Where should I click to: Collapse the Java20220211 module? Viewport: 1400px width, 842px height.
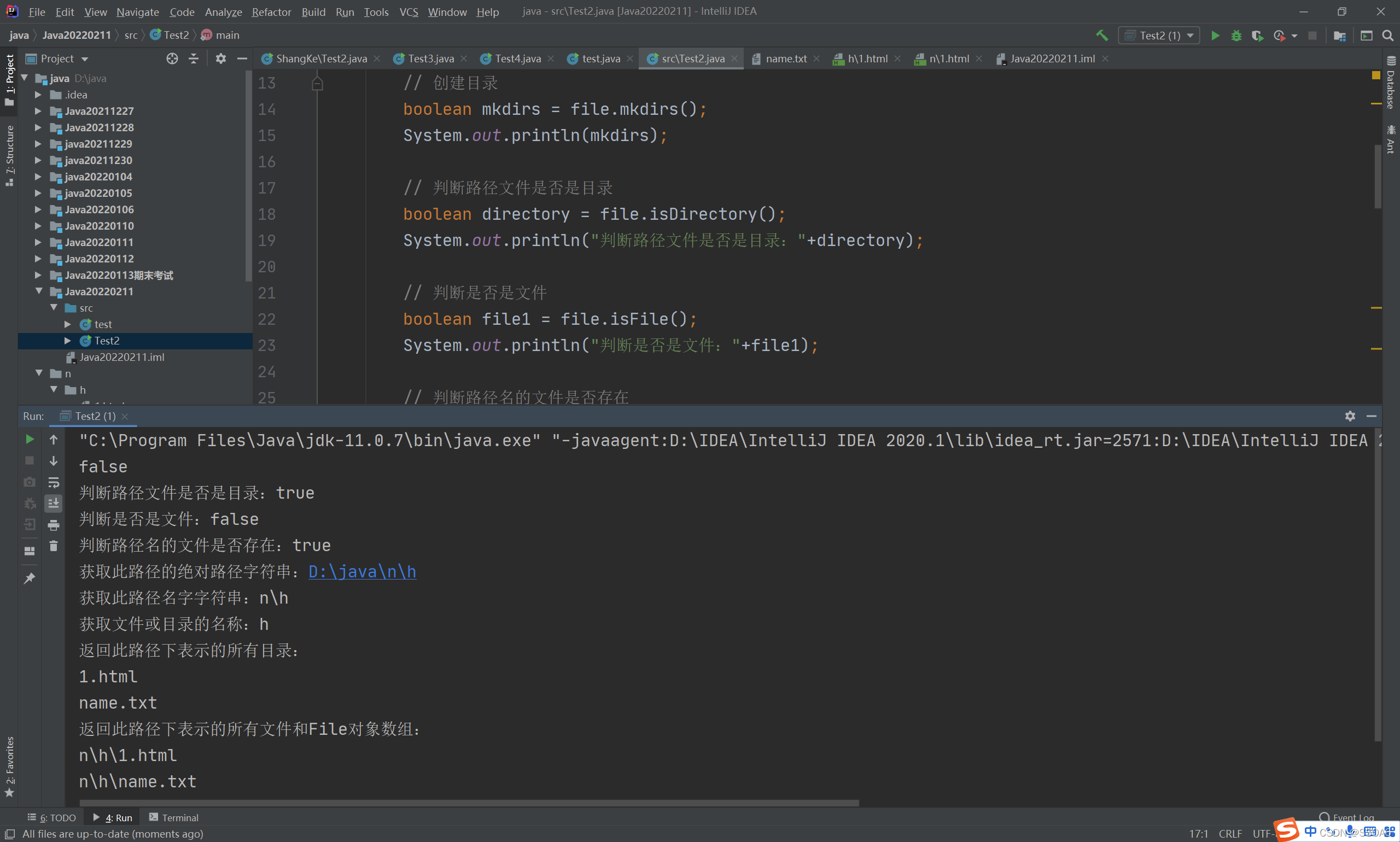tap(39, 291)
